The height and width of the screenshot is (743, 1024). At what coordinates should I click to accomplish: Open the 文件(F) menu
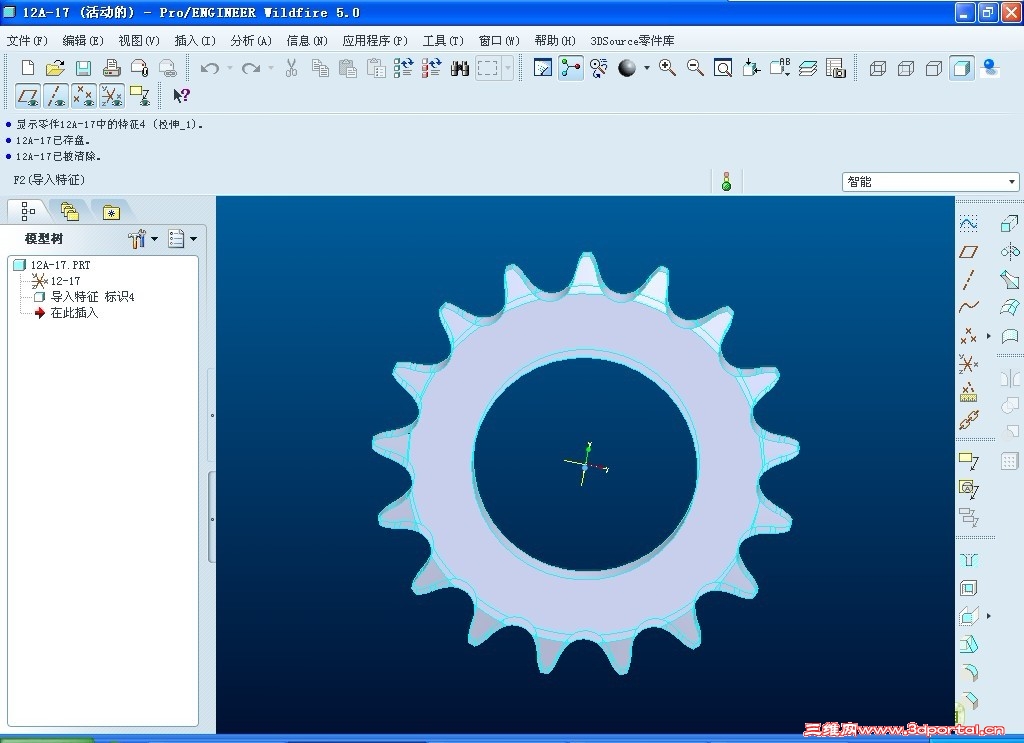click(x=27, y=41)
